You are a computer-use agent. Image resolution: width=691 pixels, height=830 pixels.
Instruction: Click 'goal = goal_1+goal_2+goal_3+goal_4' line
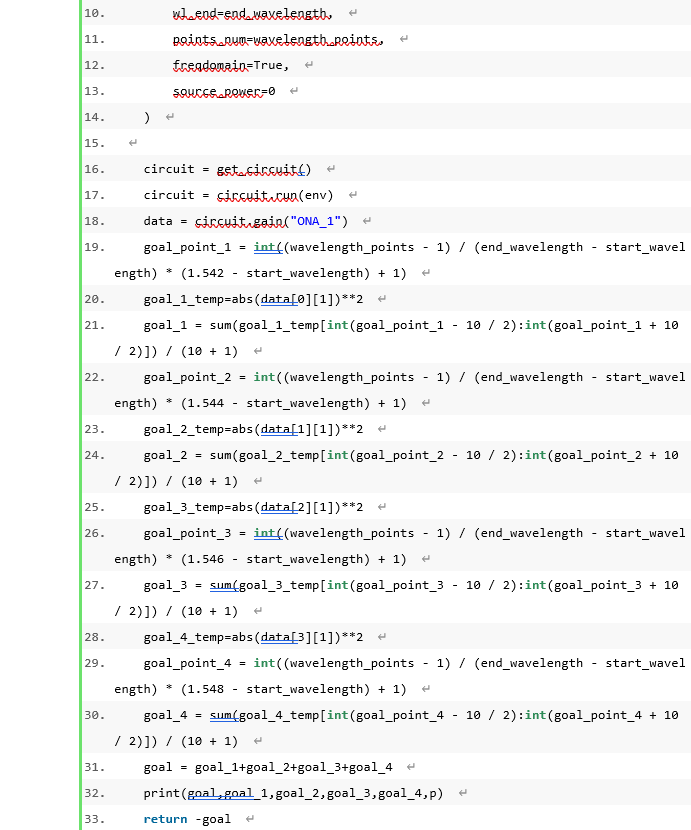pyautogui.click(x=268, y=768)
